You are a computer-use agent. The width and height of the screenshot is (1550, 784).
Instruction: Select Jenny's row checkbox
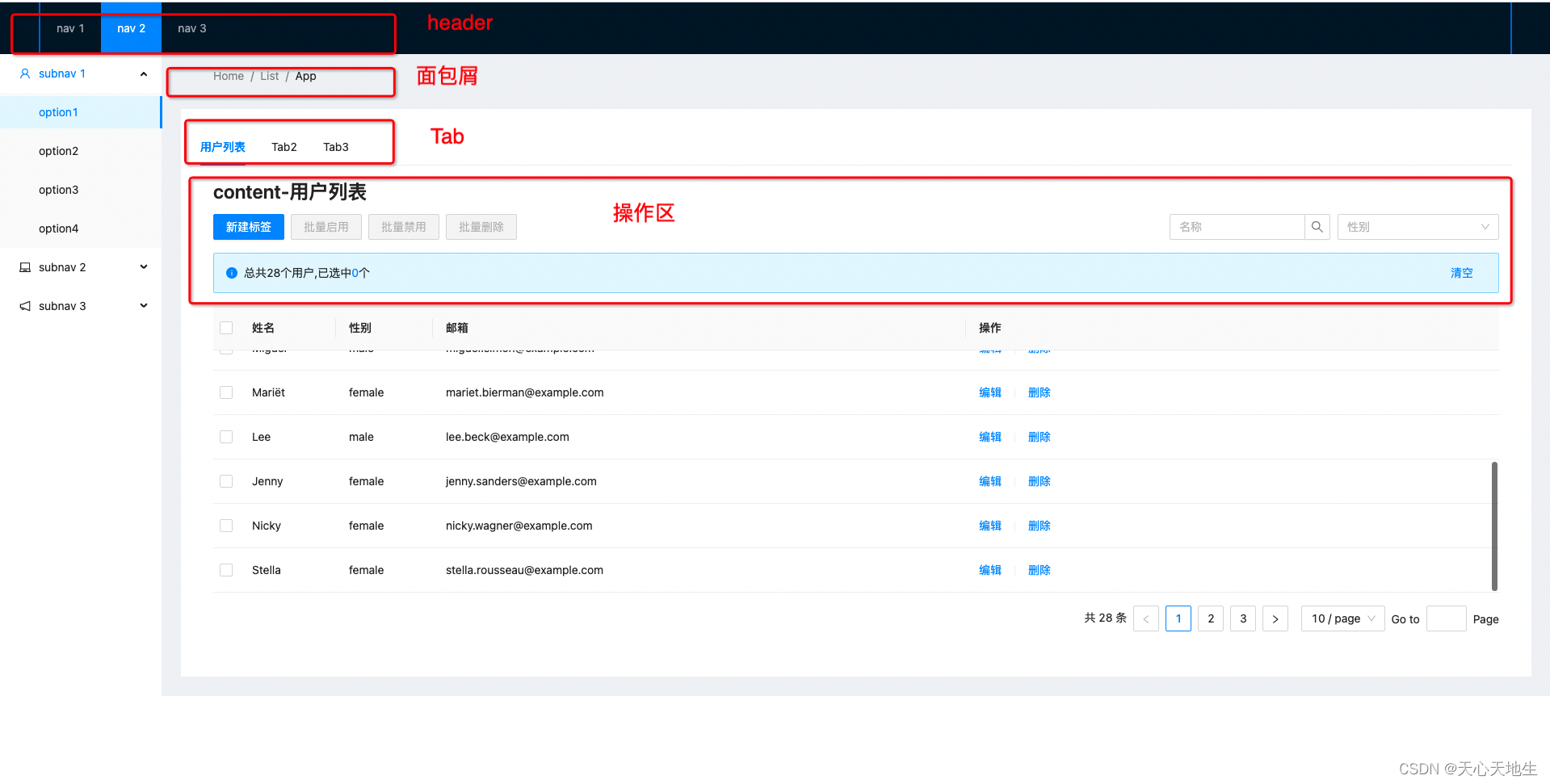(x=226, y=481)
